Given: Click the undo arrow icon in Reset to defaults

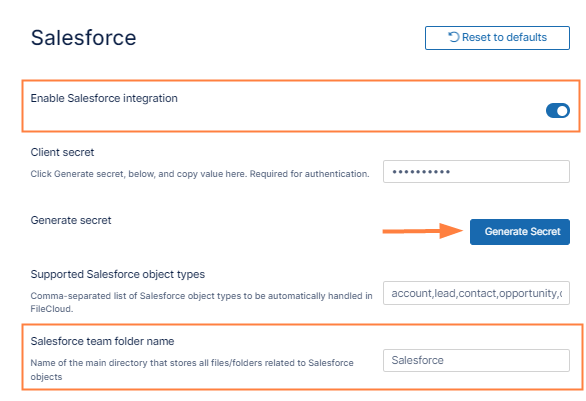Looking at the screenshot, I should [x=453, y=37].
